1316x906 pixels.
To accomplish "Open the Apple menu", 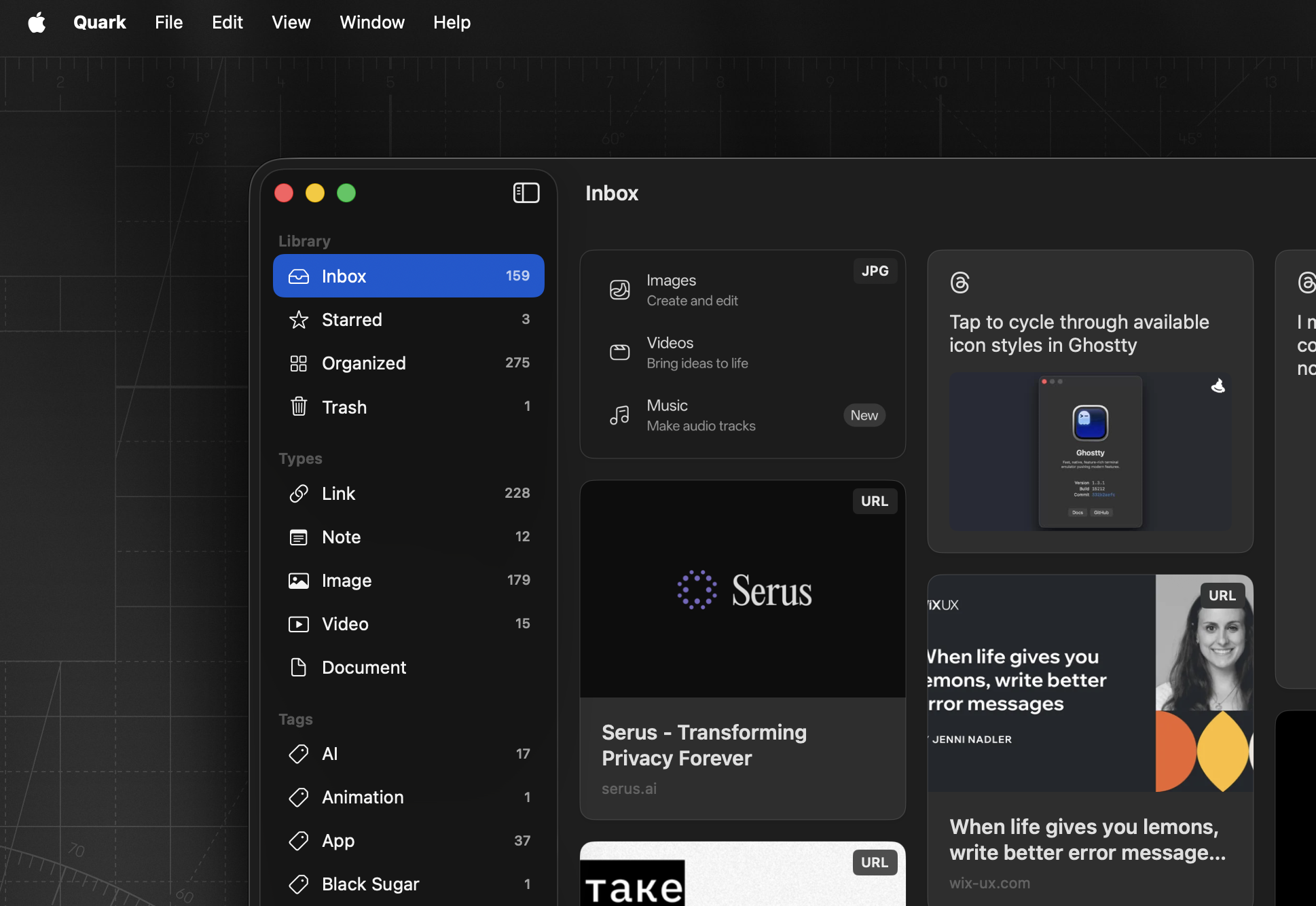I will click(37, 22).
